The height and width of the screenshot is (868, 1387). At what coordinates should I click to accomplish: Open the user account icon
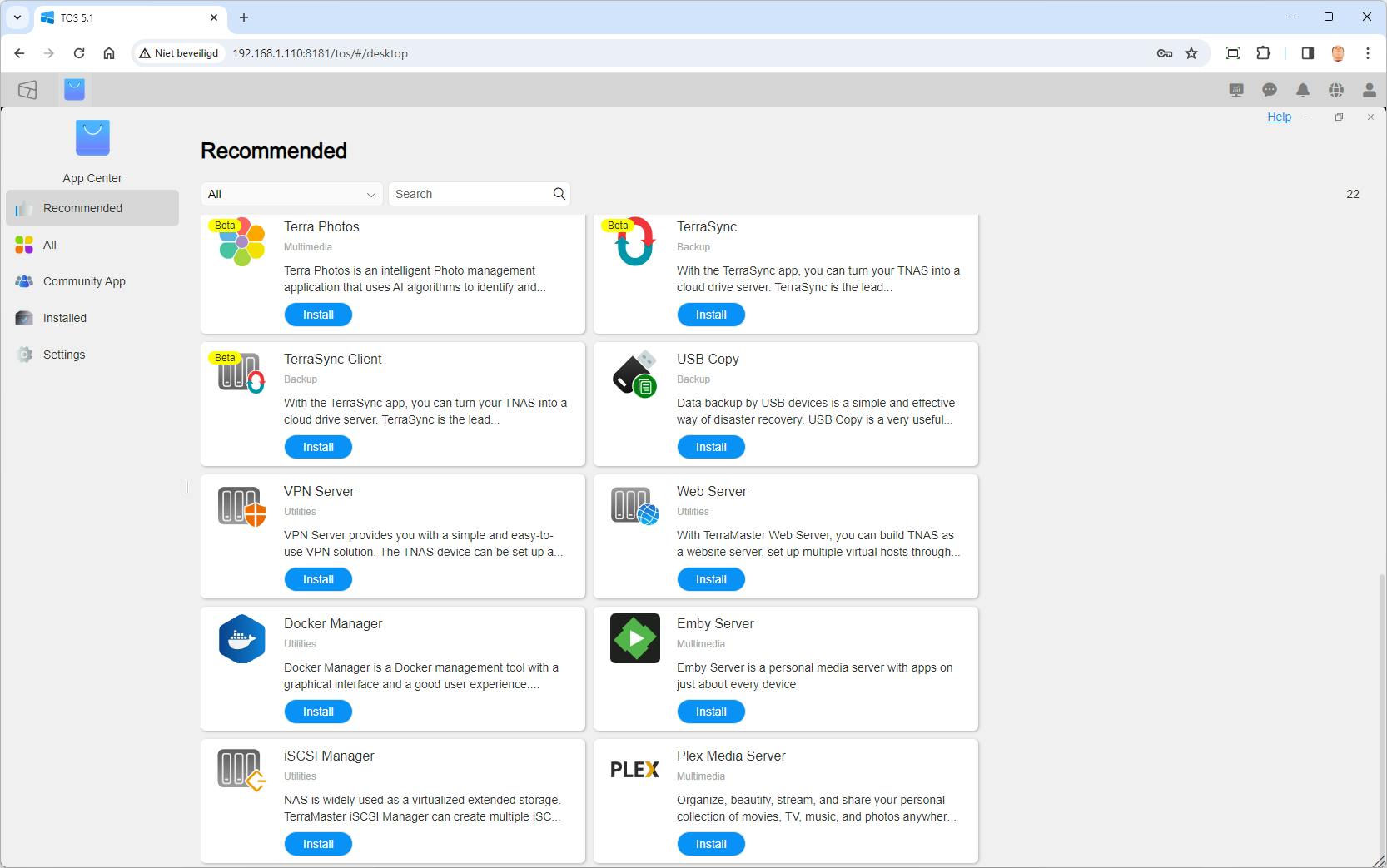(1370, 90)
